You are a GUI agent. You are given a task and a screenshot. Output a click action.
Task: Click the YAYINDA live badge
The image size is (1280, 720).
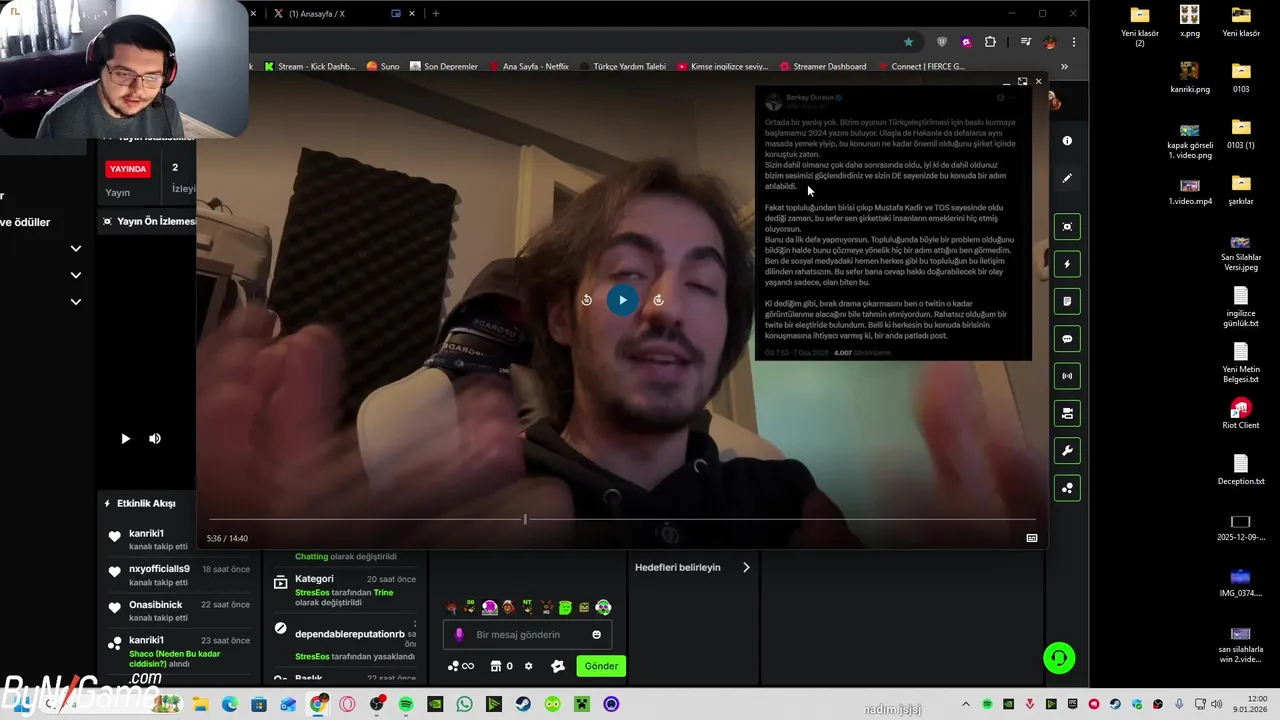point(128,169)
